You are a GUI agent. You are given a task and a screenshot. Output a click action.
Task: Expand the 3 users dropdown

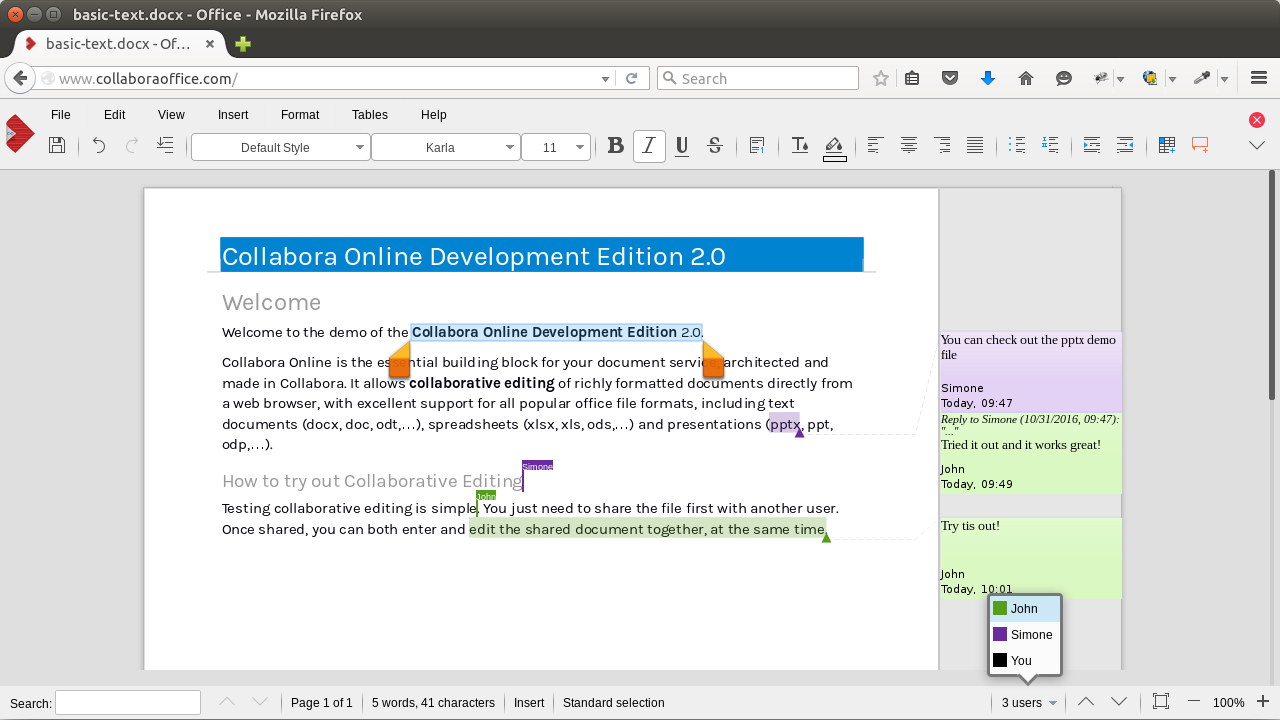click(1029, 703)
